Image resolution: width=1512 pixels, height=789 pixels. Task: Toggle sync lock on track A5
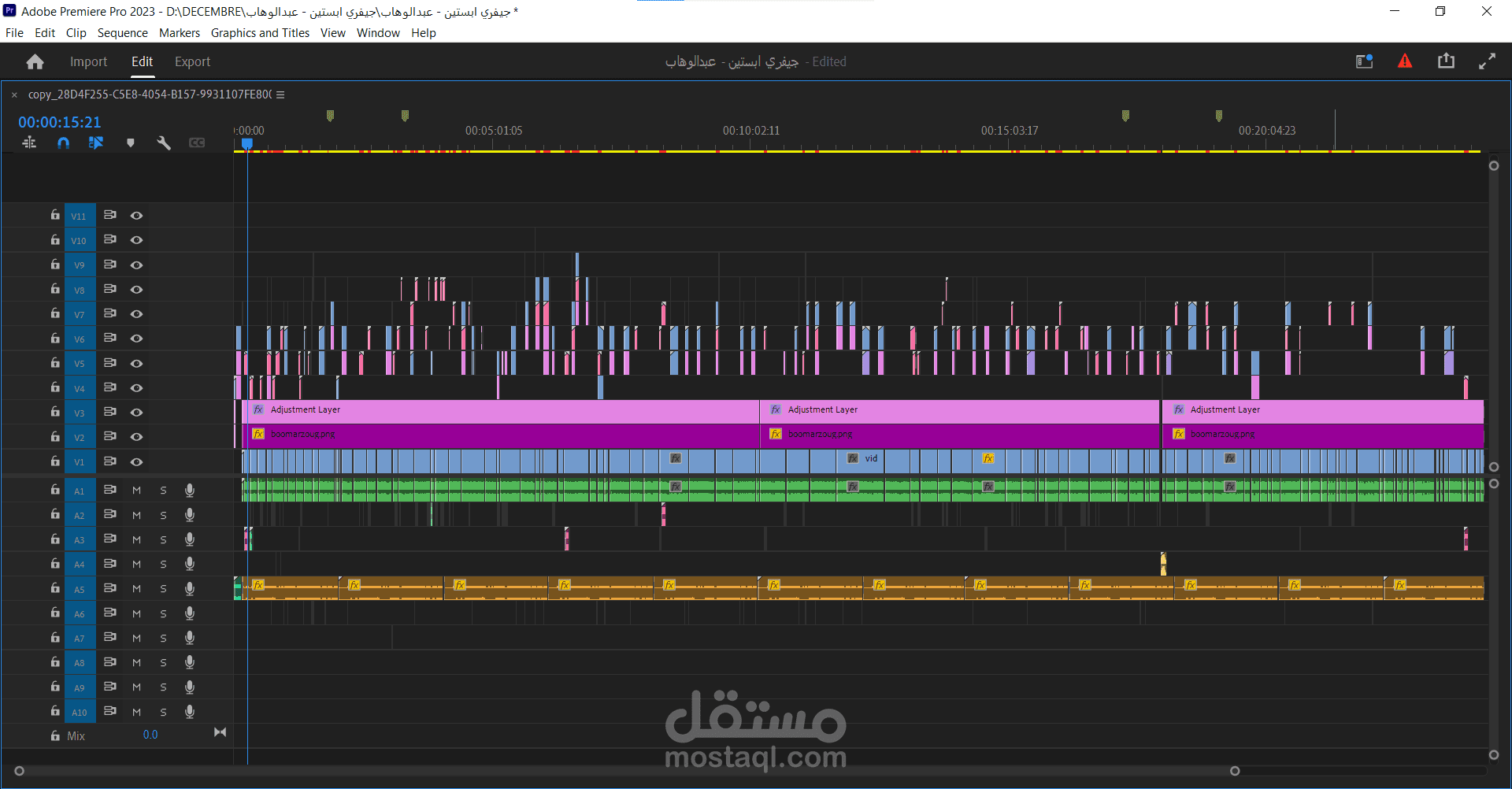click(x=110, y=588)
